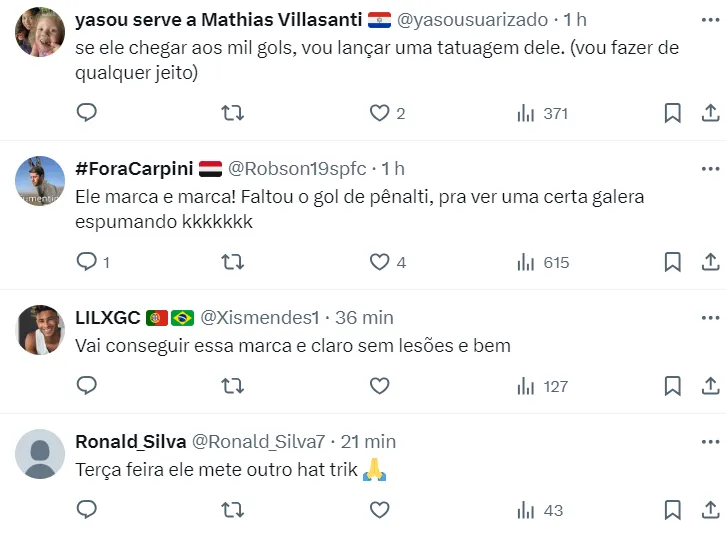
Task: Like yasou's tweet with 2 likes
Action: (380, 113)
